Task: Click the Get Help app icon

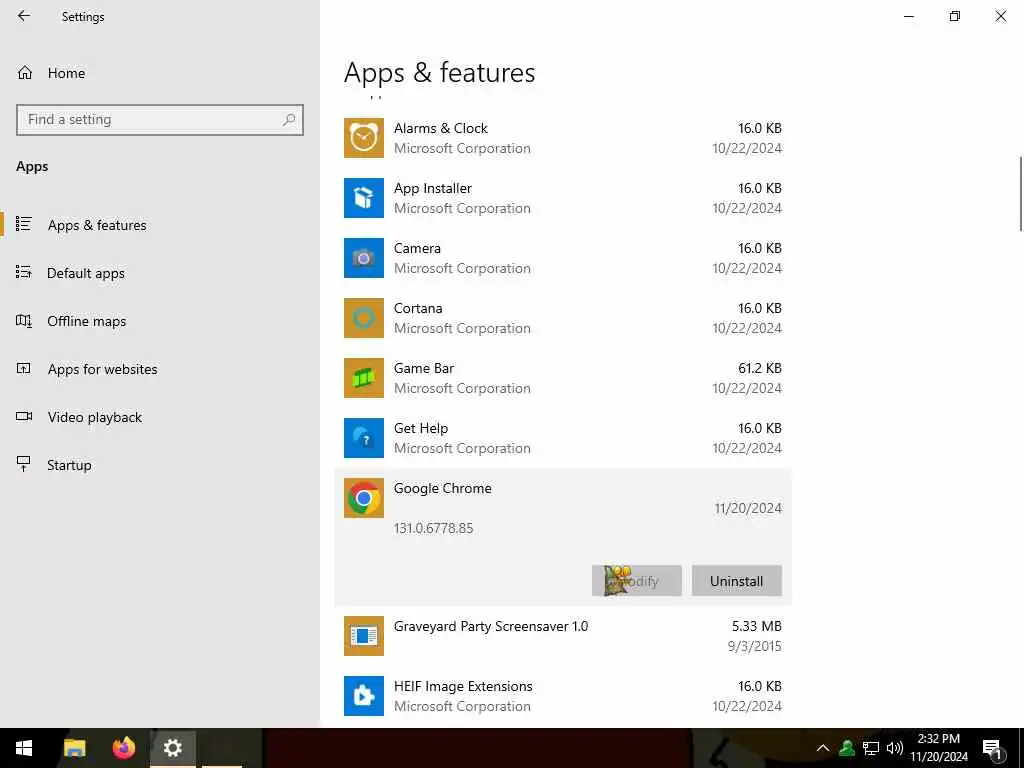Action: click(x=364, y=438)
